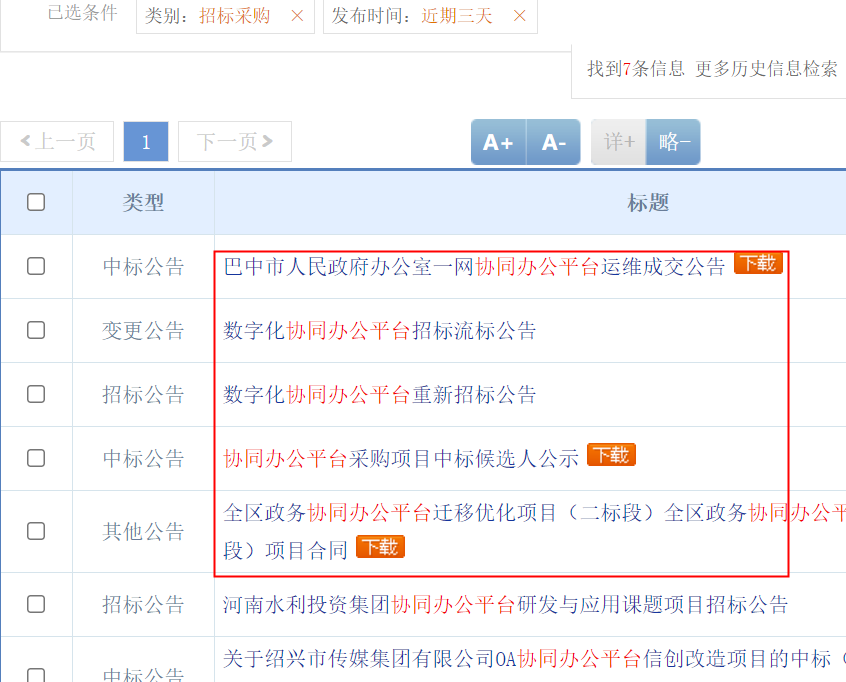This screenshot has height=682, width=846.
Task: Open 河南水利投资集团 招标公告 link
Action: 506,604
